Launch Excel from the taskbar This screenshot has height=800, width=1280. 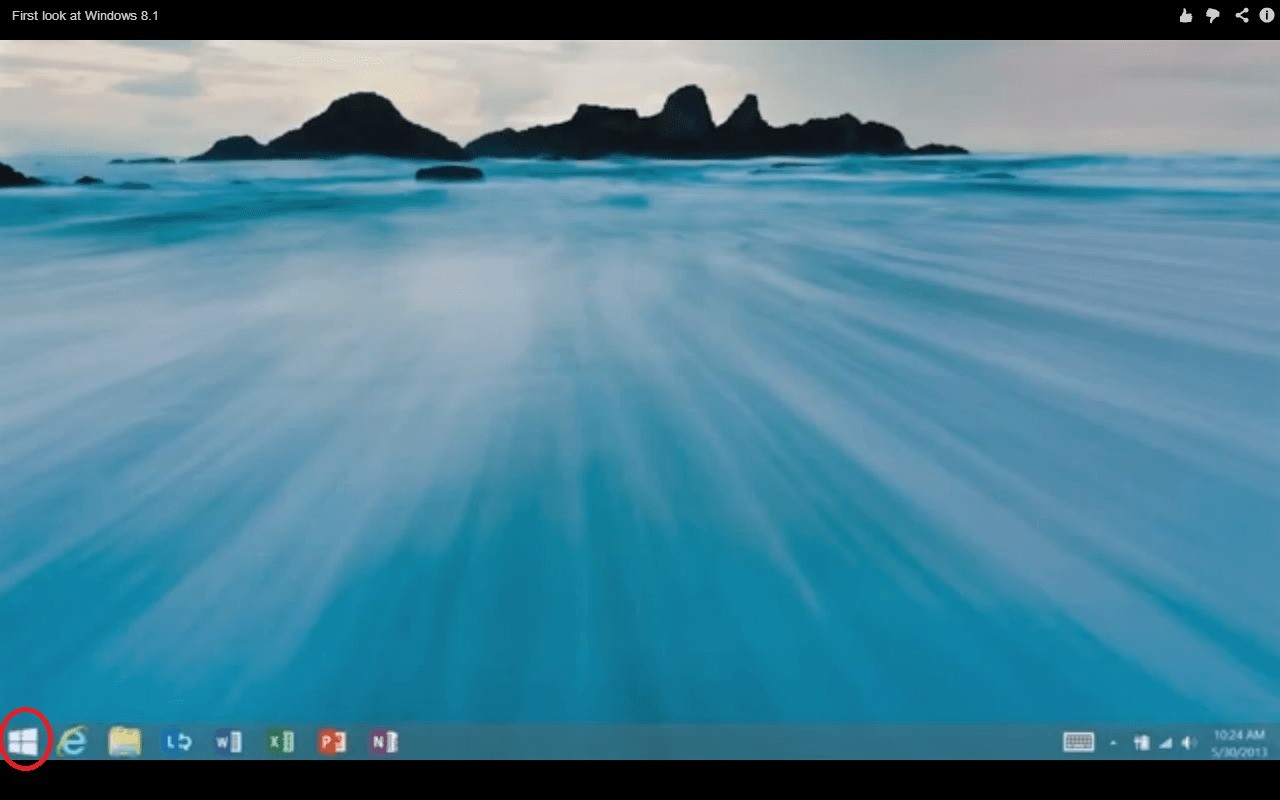coord(280,741)
